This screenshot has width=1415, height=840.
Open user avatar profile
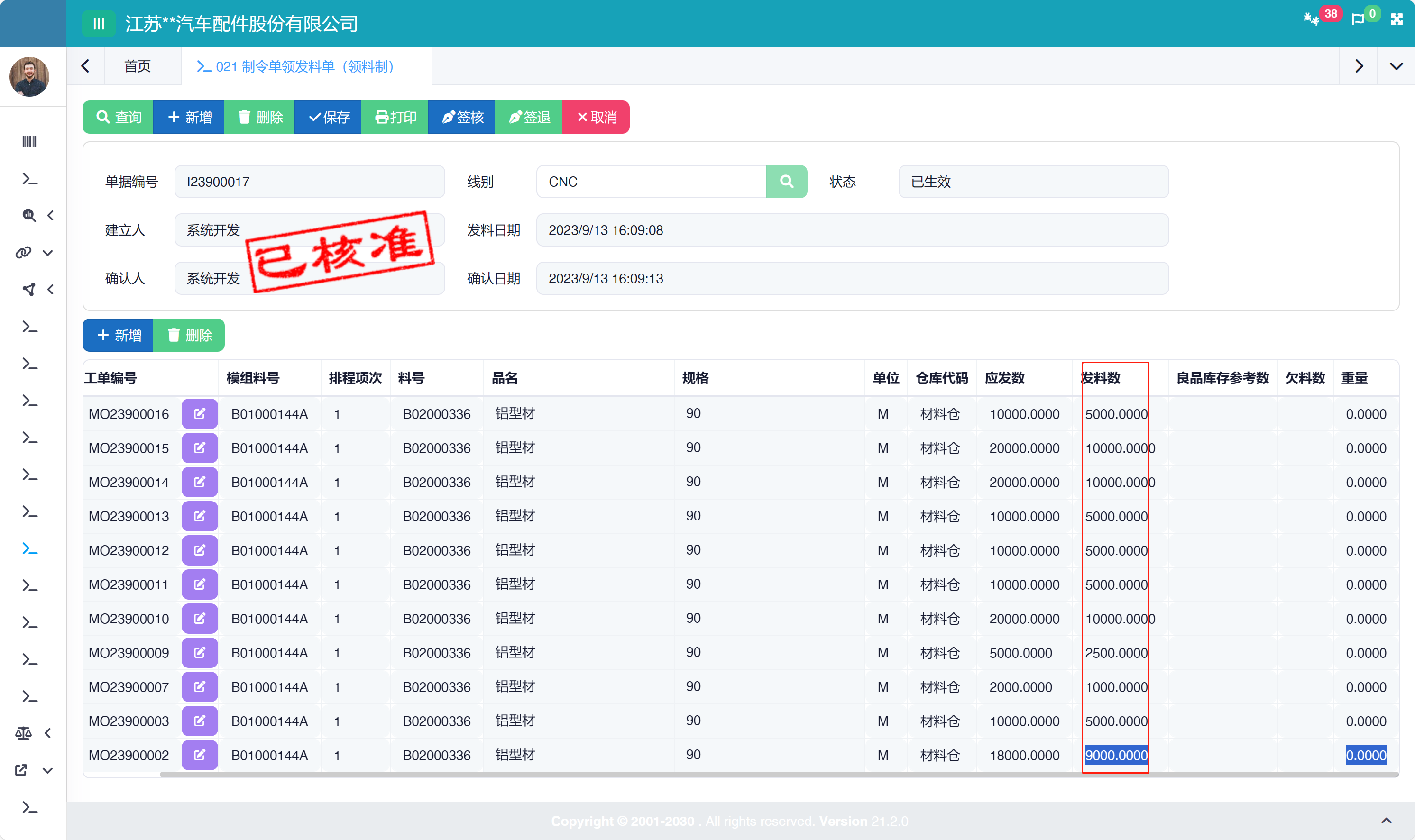tap(29, 76)
